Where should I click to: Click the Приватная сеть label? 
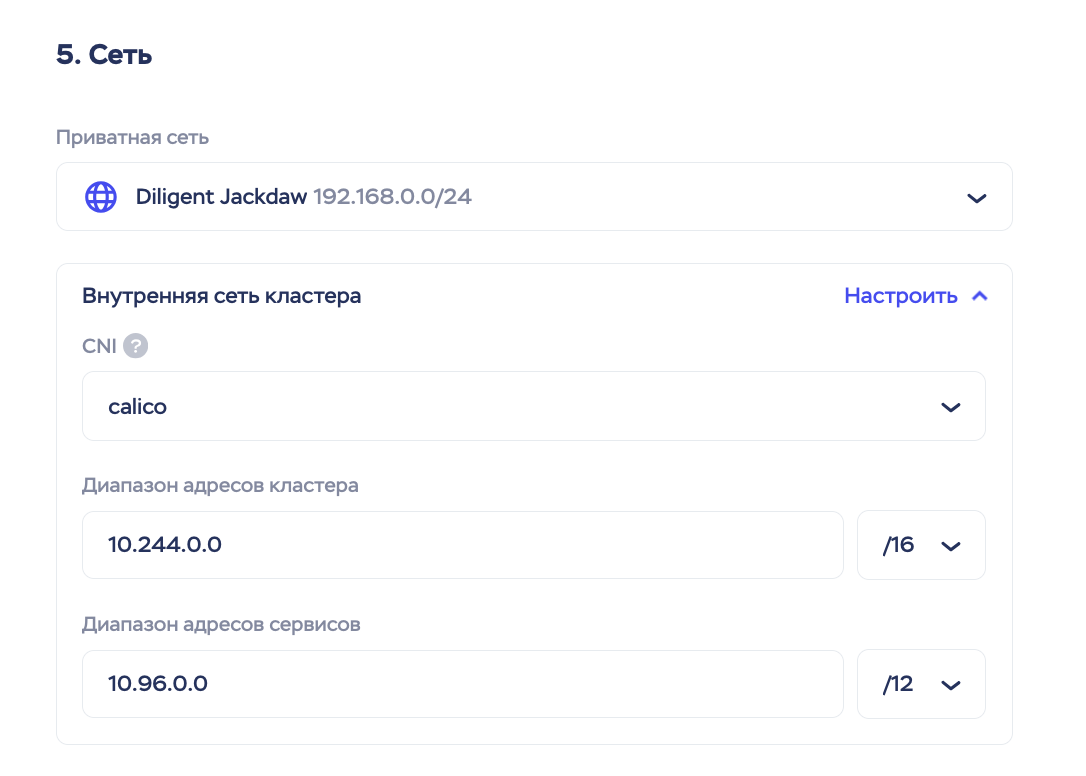coord(132,137)
